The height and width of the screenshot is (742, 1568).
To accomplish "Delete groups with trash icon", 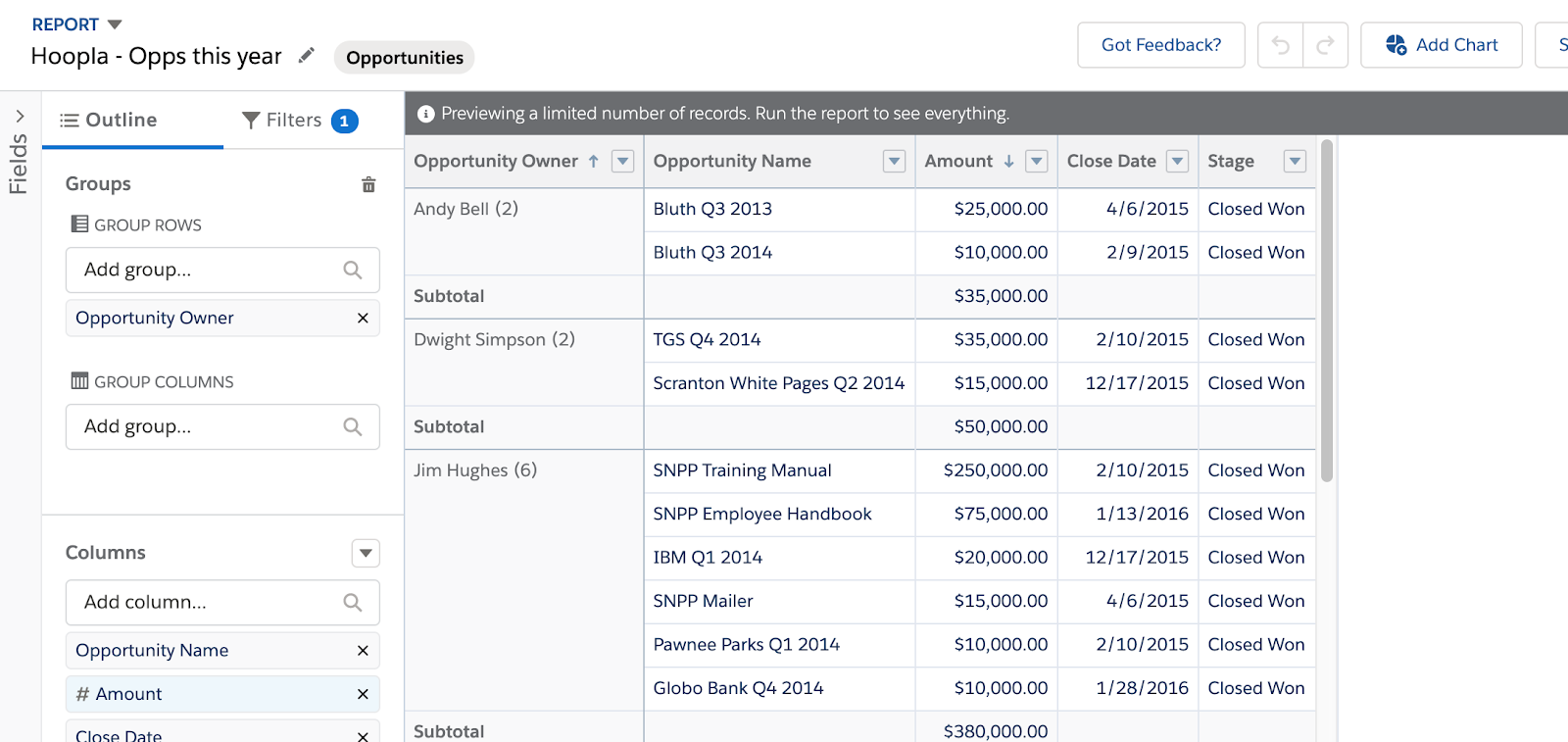I will [x=368, y=184].
